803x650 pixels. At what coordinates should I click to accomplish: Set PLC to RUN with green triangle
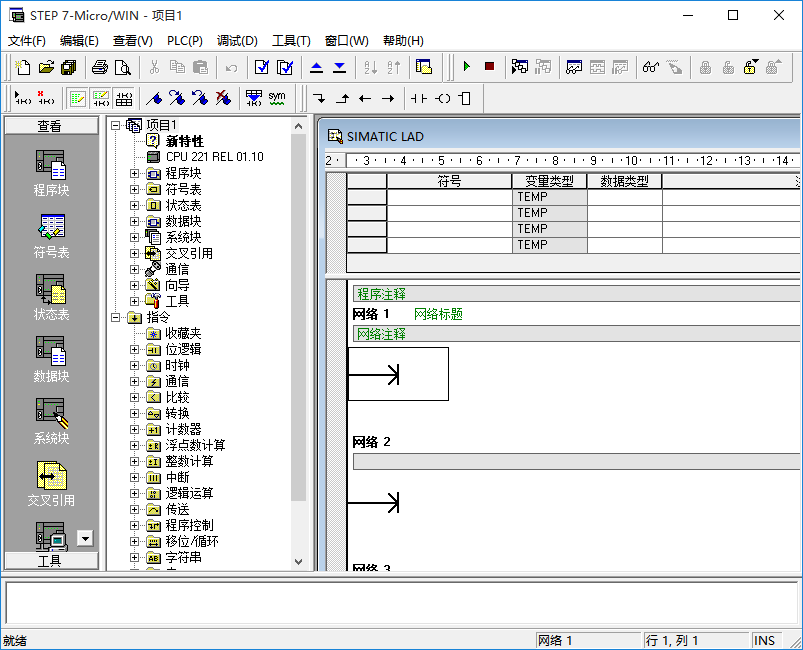467,67
